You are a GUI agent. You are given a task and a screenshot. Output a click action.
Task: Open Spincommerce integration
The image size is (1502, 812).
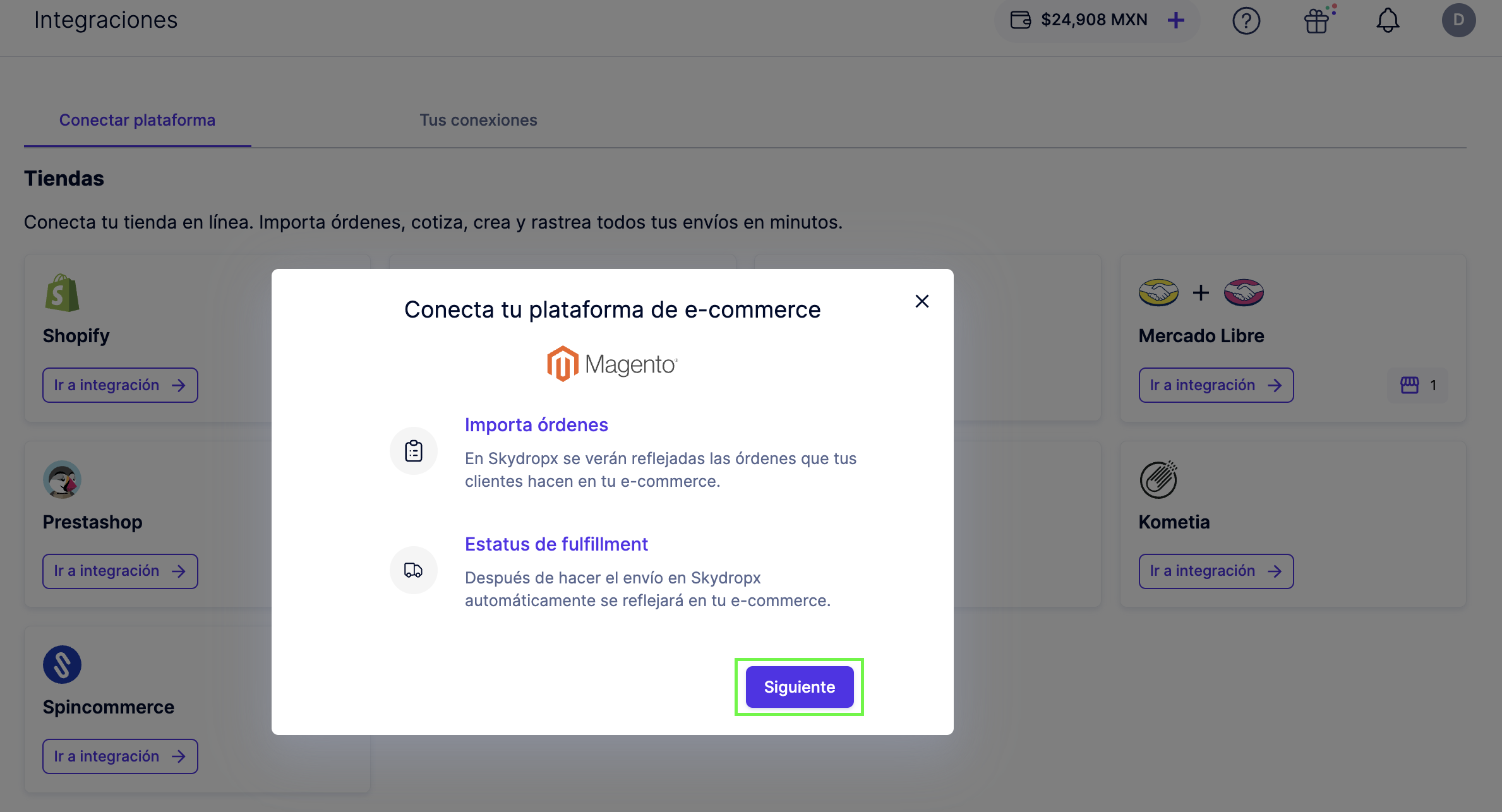coord(120,756)
